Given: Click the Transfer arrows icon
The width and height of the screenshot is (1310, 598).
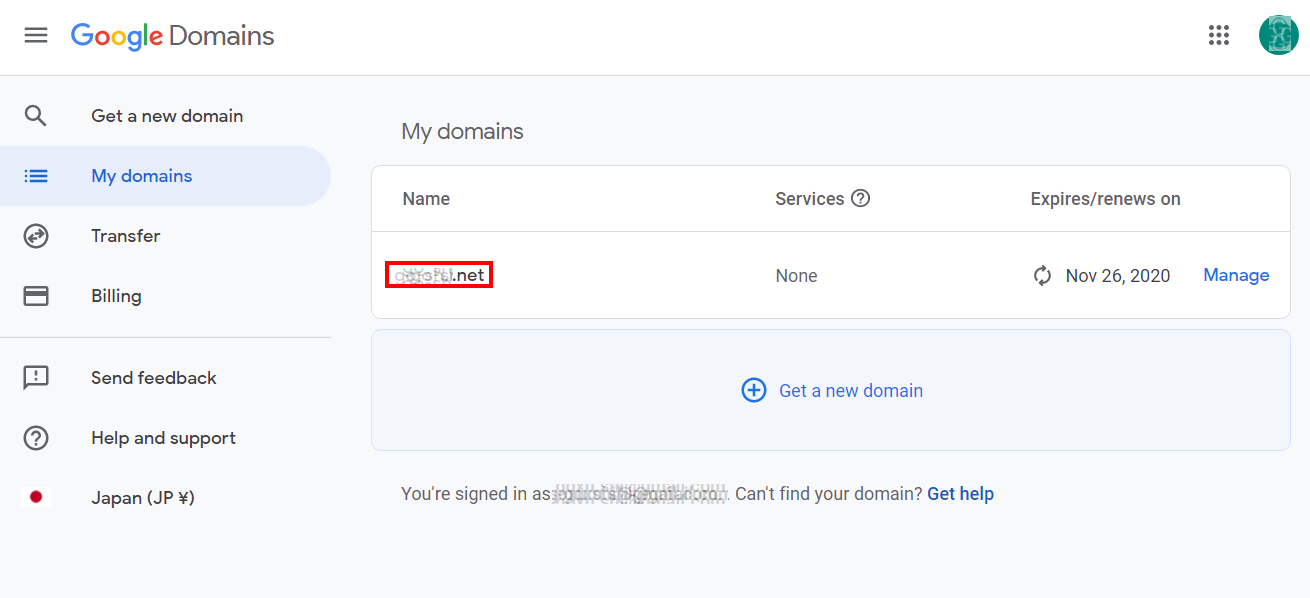Looking at the screenshot, I should point(36,236).
